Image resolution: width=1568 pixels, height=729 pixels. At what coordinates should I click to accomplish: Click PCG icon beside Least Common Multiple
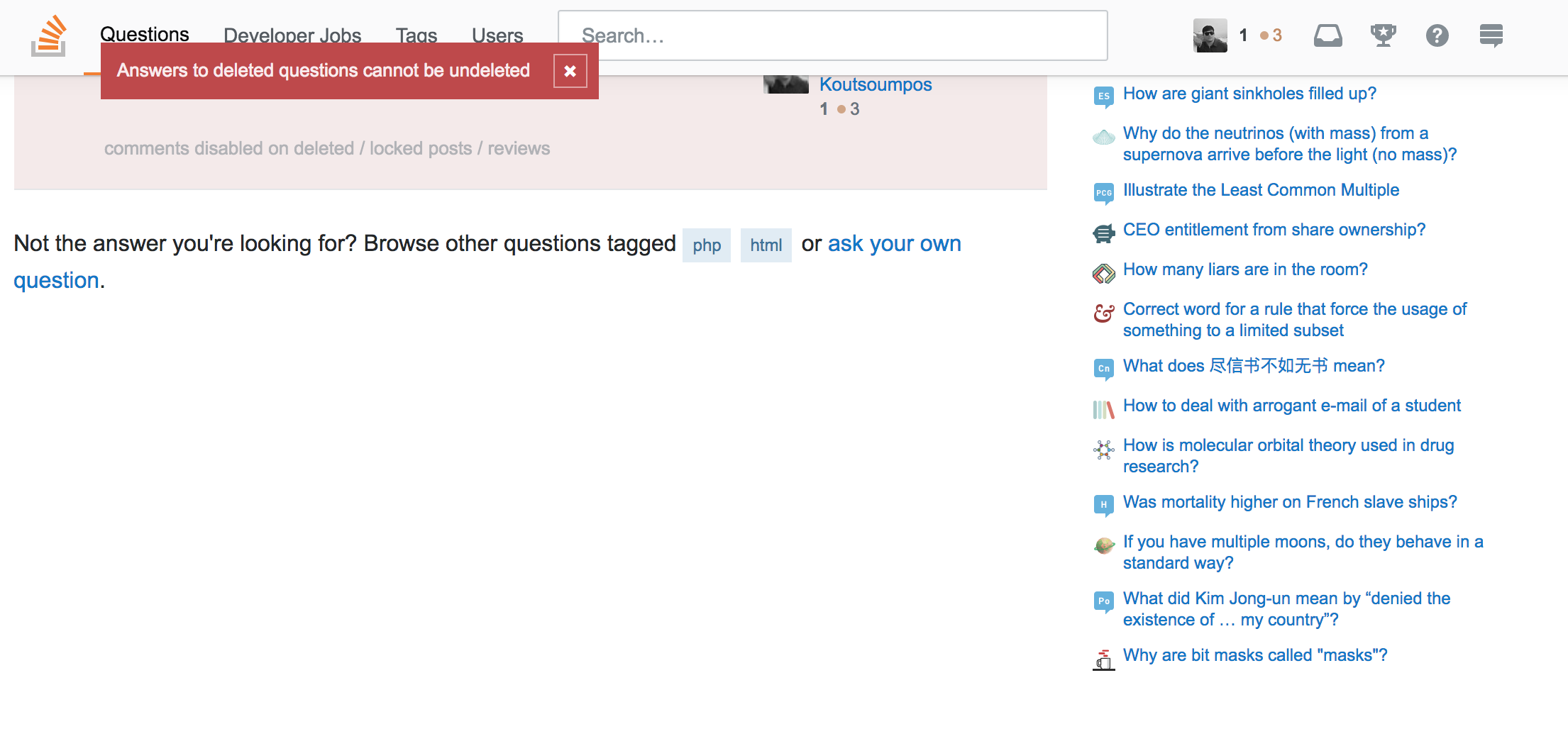[1104, 193]
